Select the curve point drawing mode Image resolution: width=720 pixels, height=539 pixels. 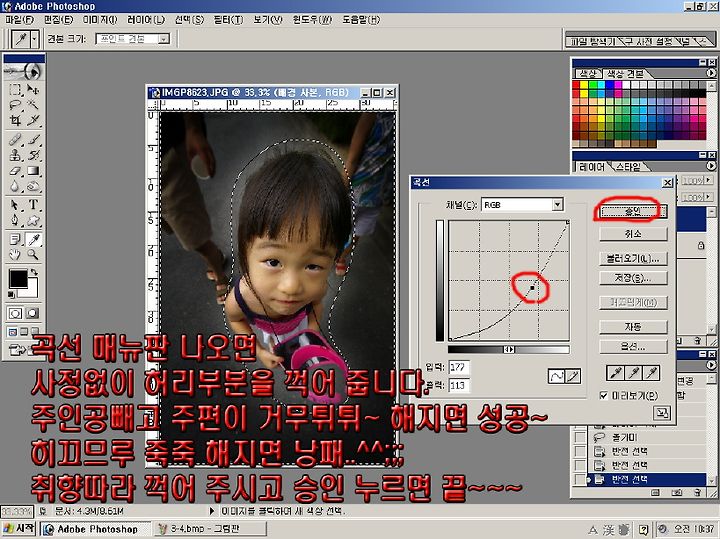click(x=556, y=377)
